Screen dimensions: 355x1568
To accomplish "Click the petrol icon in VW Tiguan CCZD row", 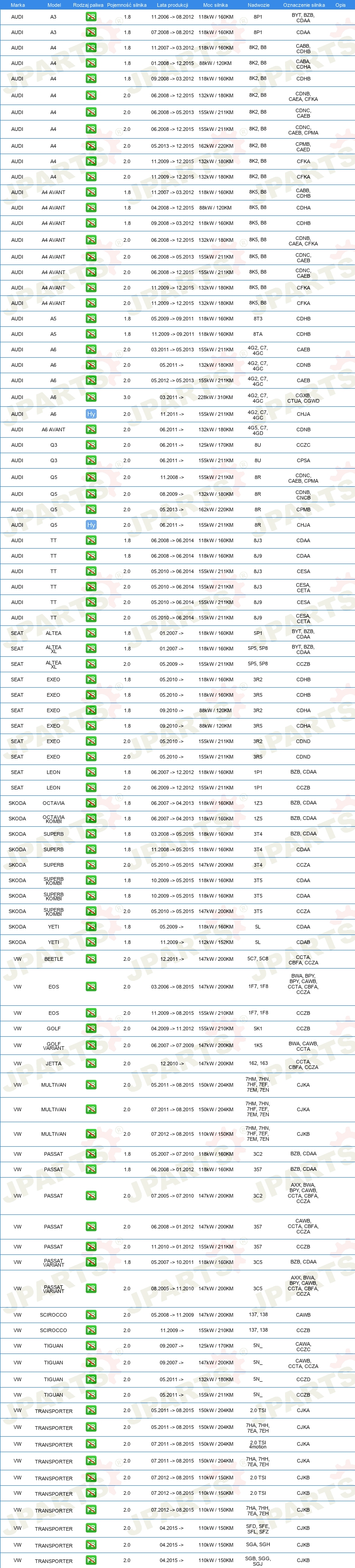I will [x=91, y=1380].
